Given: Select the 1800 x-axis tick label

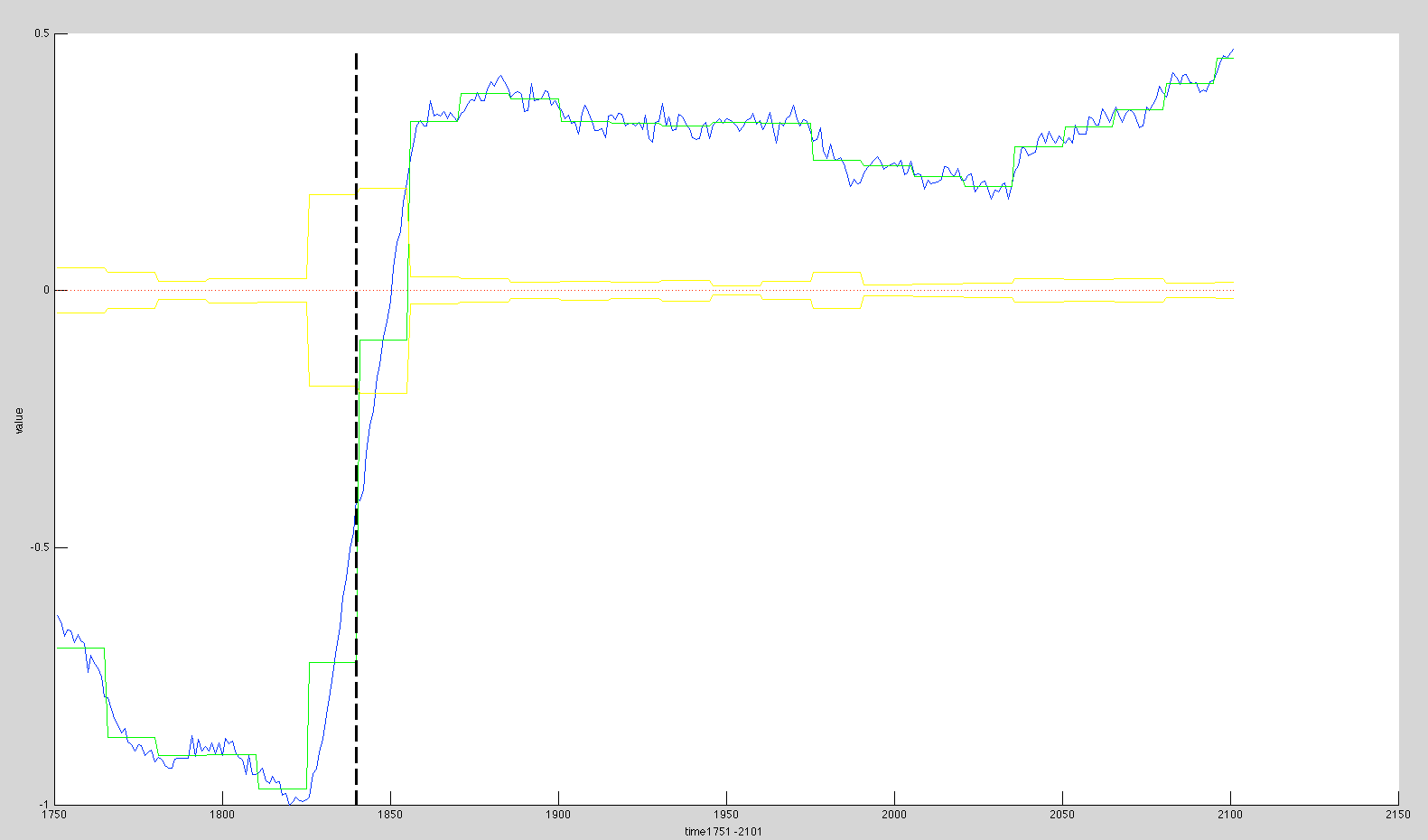Looking at the screenshot, I should coord(222,815).
